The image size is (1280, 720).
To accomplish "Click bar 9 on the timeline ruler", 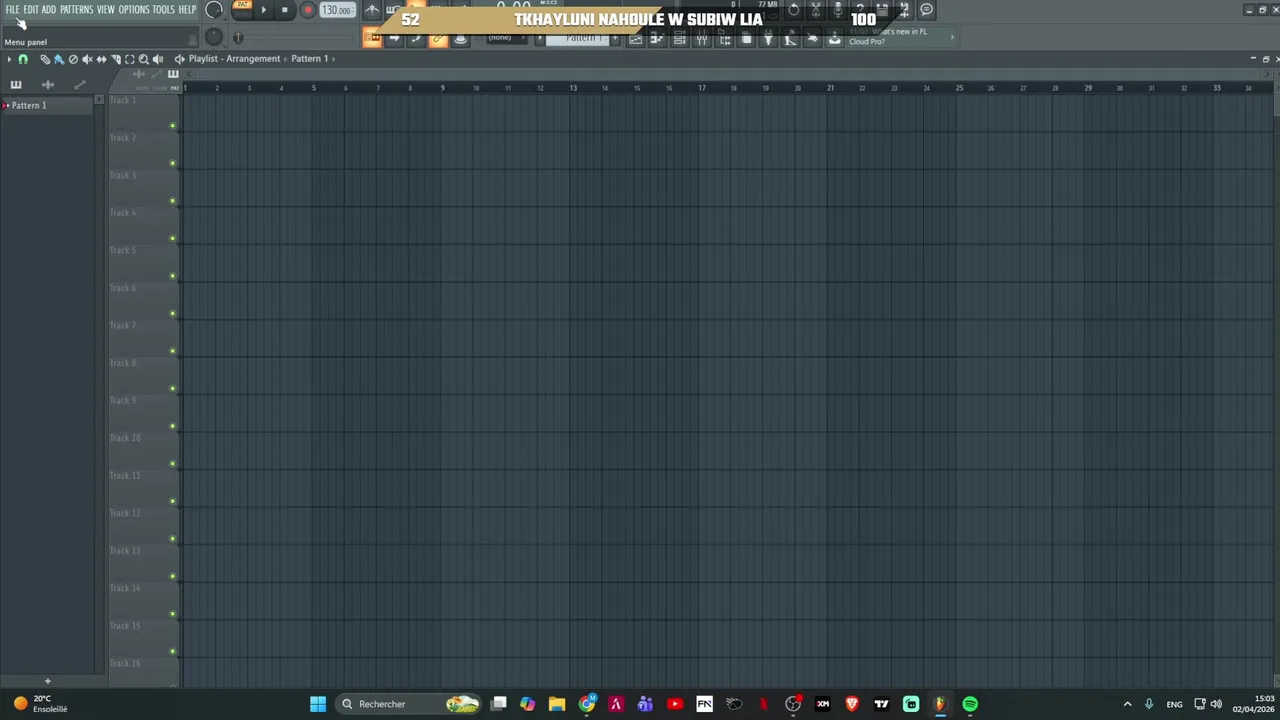I will (x=442, y=88).
